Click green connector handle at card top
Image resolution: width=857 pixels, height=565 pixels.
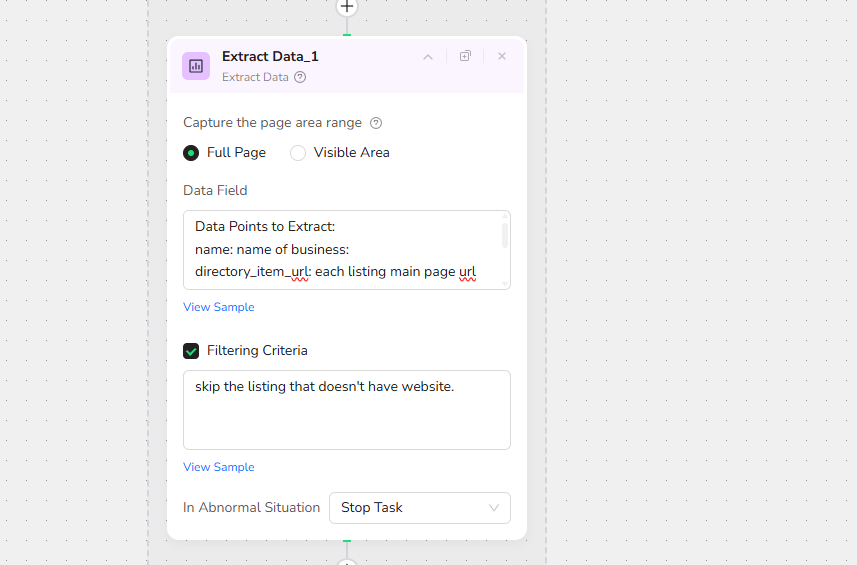[347, 35]
